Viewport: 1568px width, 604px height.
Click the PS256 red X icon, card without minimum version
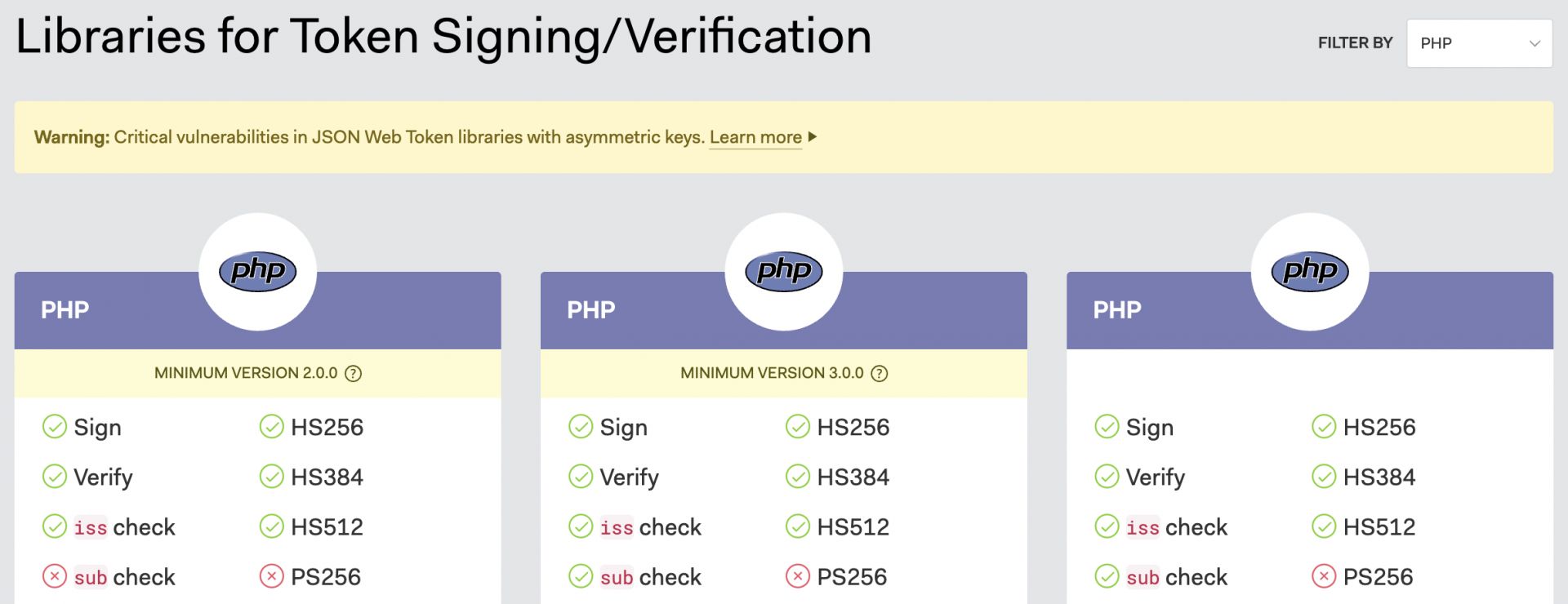1324,577
